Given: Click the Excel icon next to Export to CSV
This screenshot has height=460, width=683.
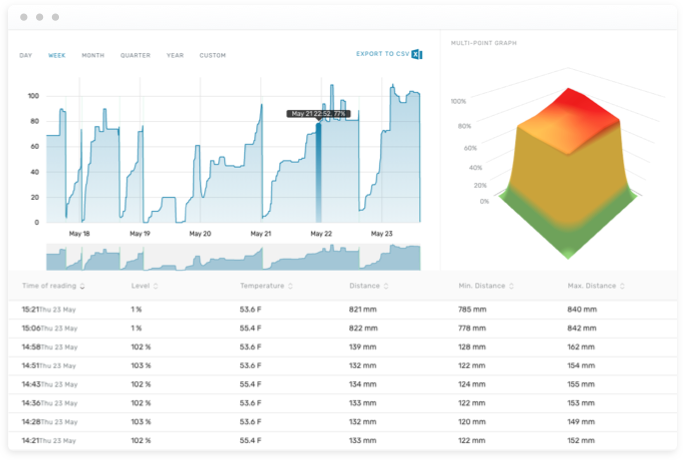Looking at the screenshot, I should click(x=417, y=54).
